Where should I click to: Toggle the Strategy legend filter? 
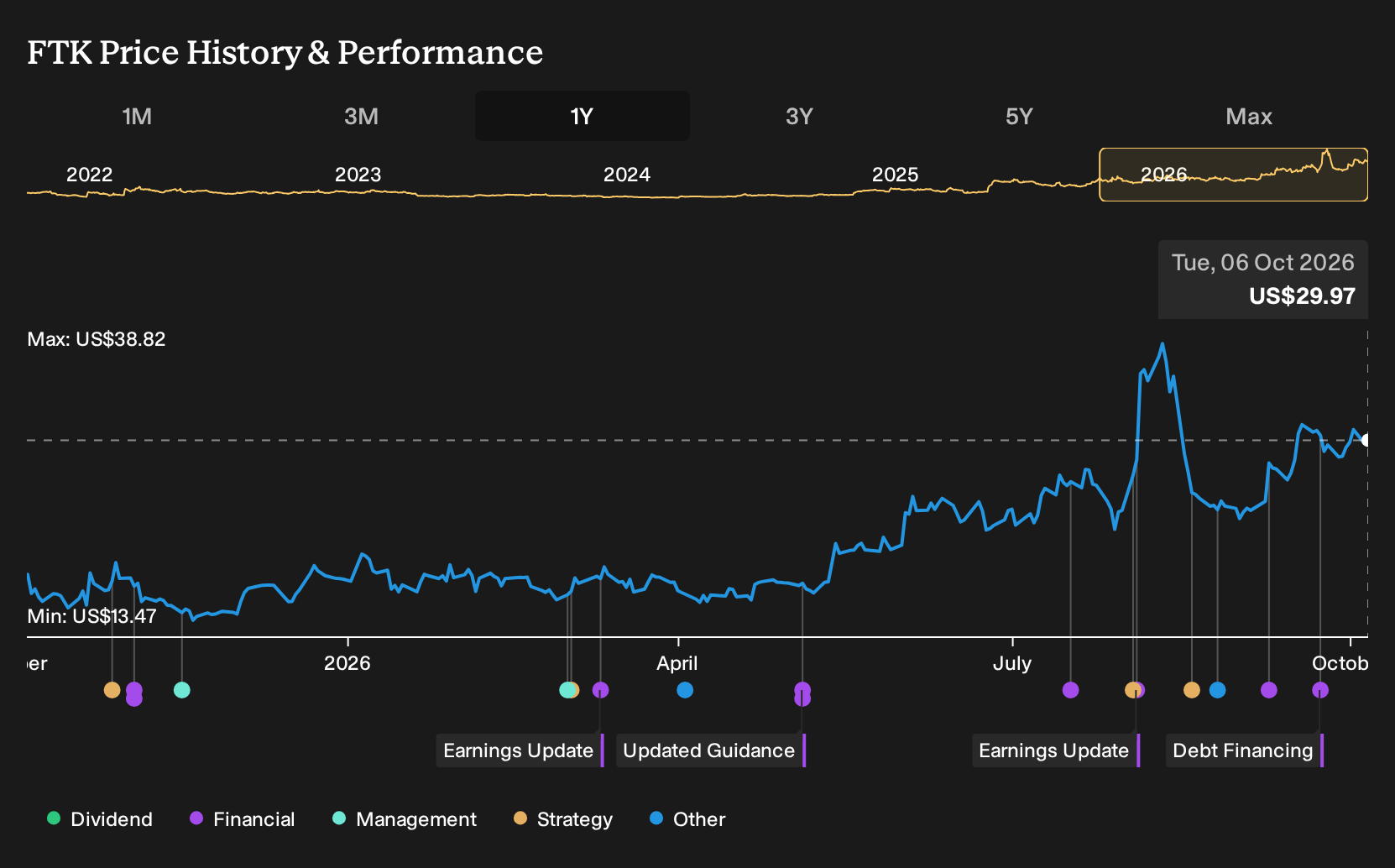coord(563,819)
